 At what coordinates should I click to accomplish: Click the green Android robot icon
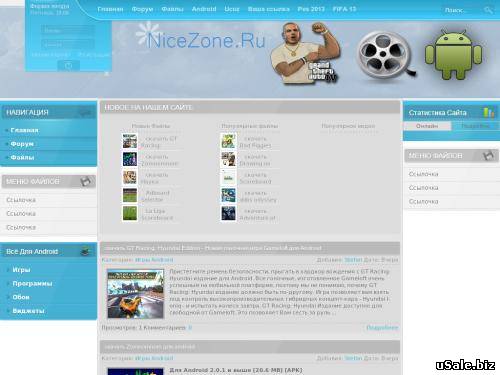tap(454, 55)
